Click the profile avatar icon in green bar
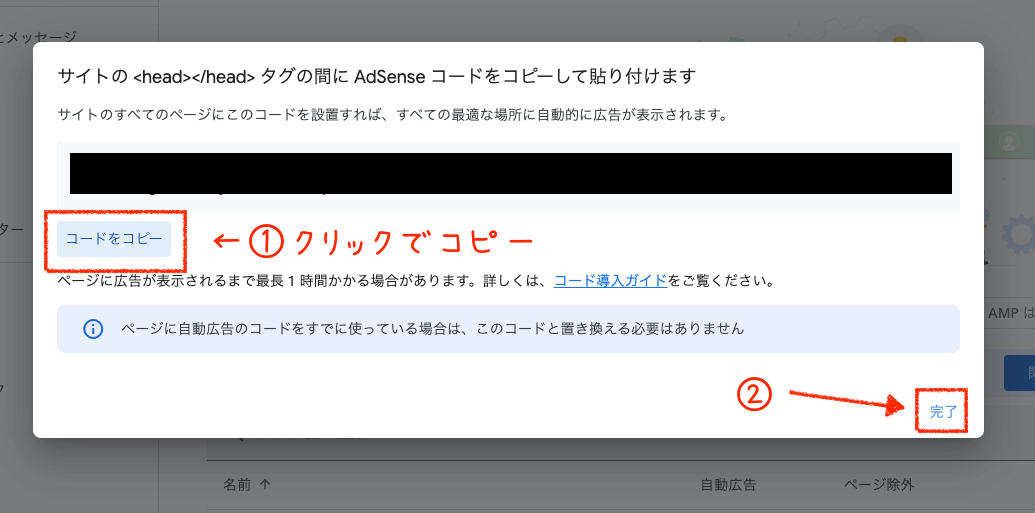The width and height of the screenshot is (1035, 513). [1009, 141]
